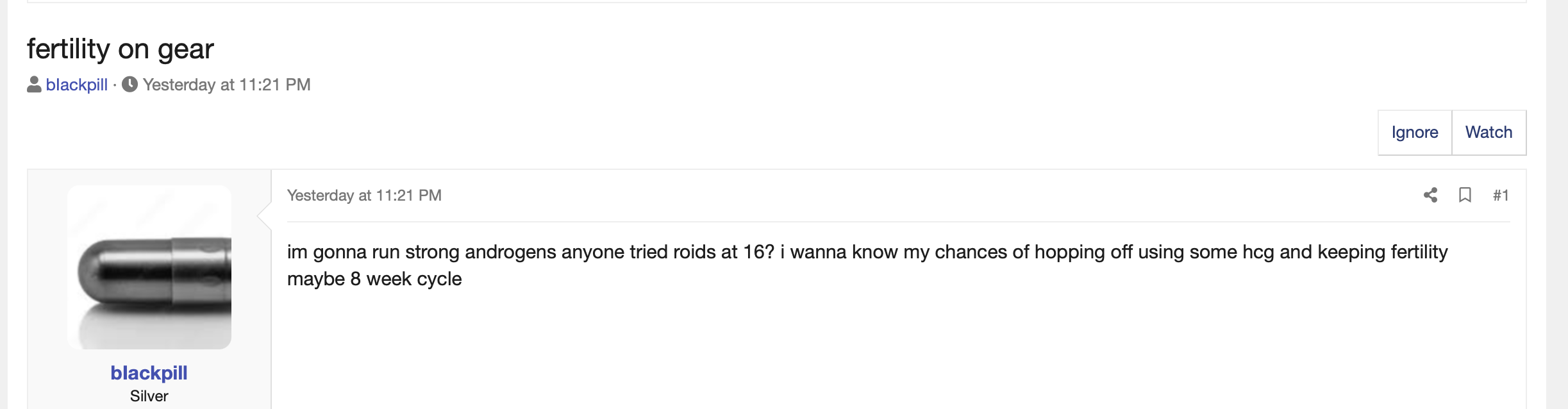Click the user silhouette icon beside thread author
1568x409 pixels.
coord(34,85)
